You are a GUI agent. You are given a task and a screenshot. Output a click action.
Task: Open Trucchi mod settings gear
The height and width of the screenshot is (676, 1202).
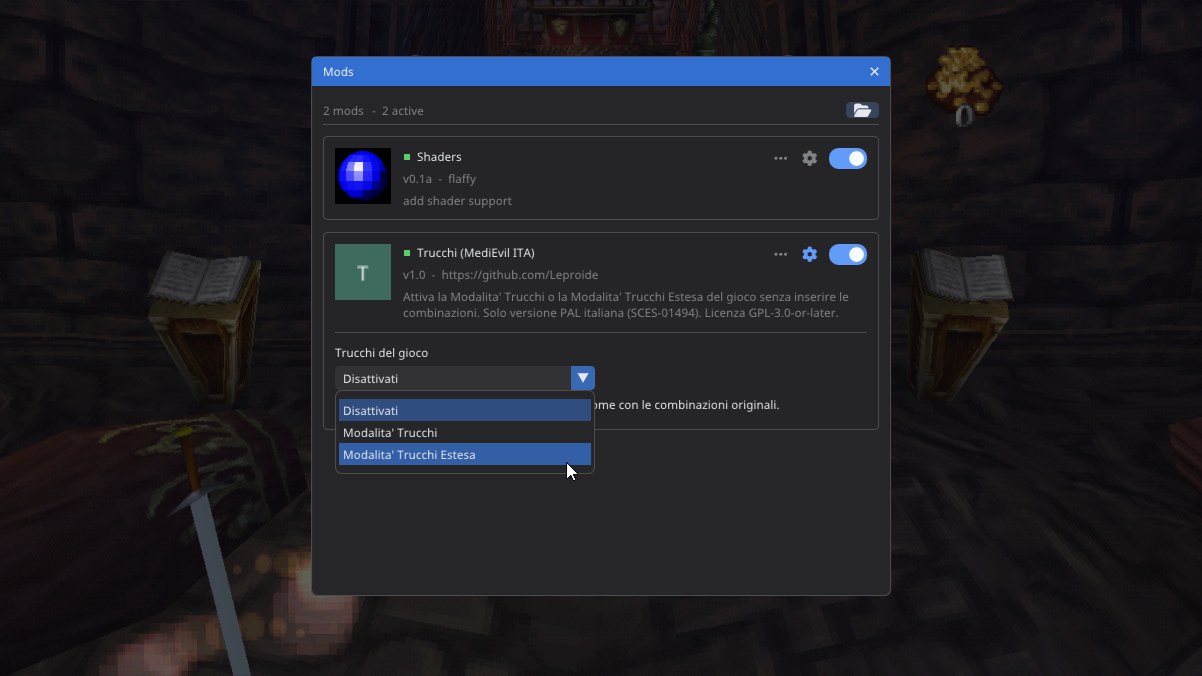pyautogui.click(x=810, y=254)
